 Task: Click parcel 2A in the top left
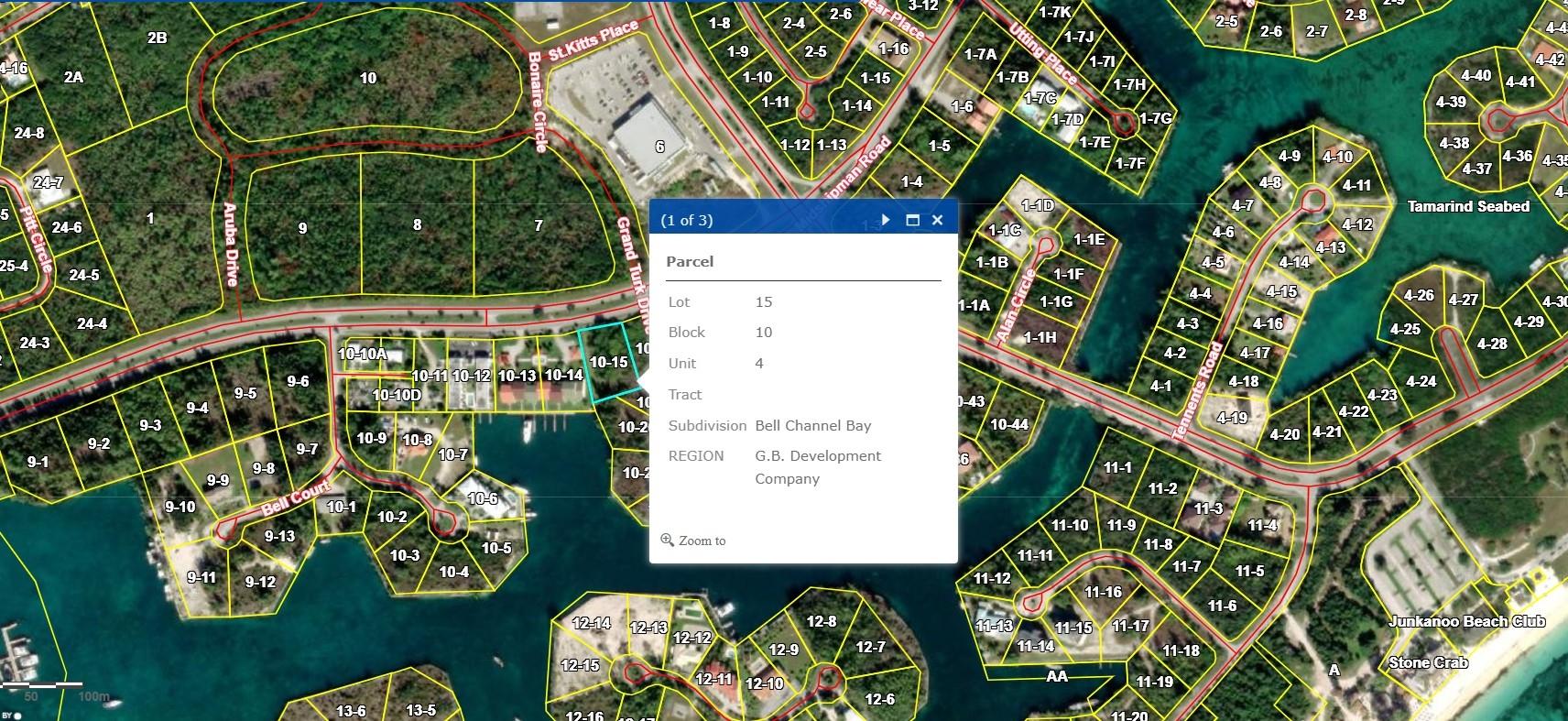[73, 78]
